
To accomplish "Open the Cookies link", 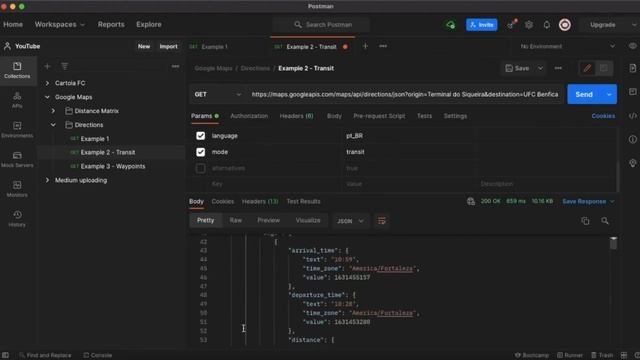I will point(603,116).
